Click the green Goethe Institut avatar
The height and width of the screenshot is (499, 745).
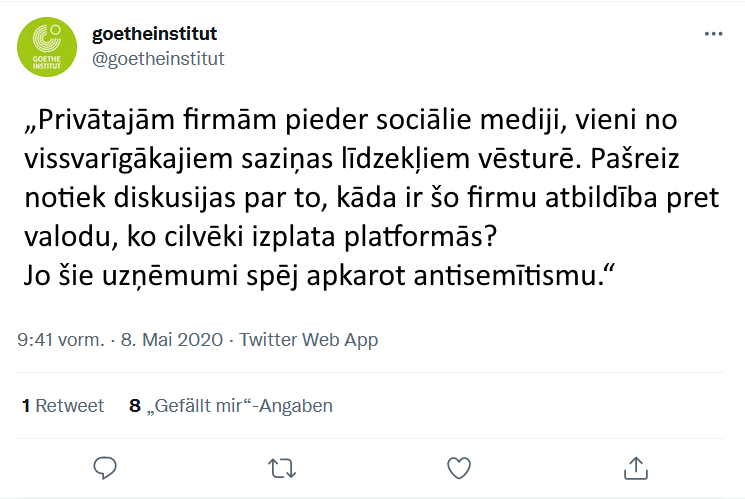(x=46, y=46)
